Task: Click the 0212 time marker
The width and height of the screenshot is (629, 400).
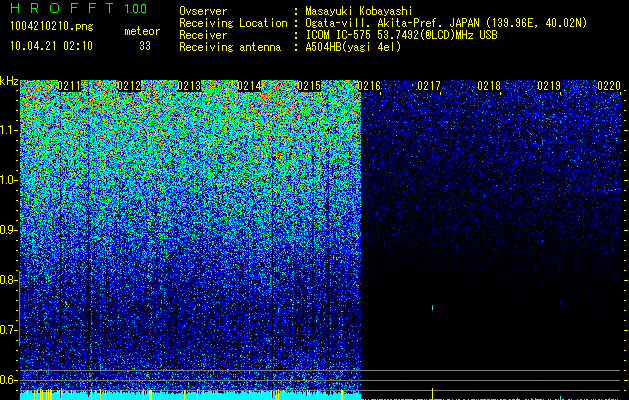Action: (129, 86)
